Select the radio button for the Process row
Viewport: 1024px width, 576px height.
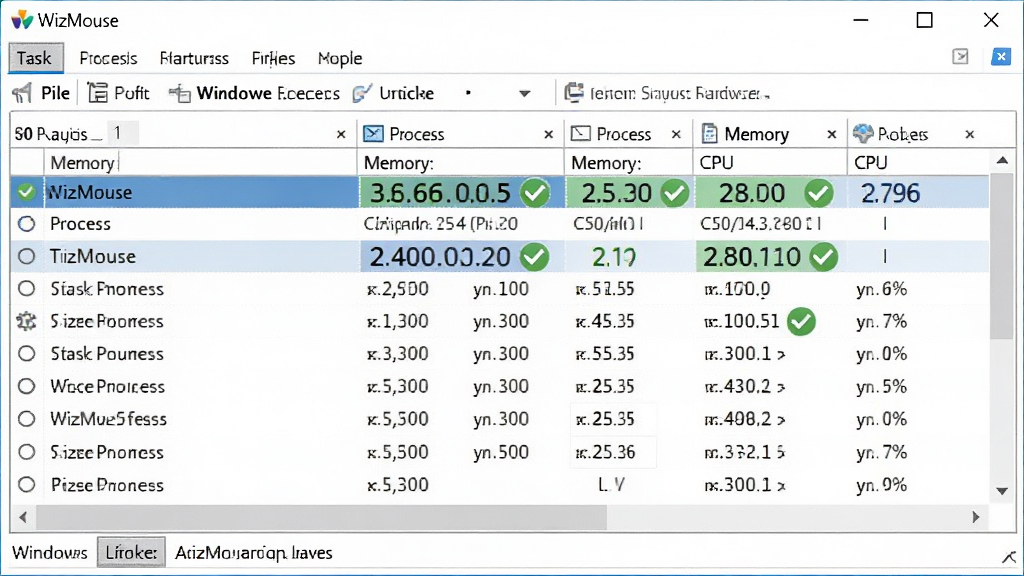pyautogui.click(x=26, y=224)
